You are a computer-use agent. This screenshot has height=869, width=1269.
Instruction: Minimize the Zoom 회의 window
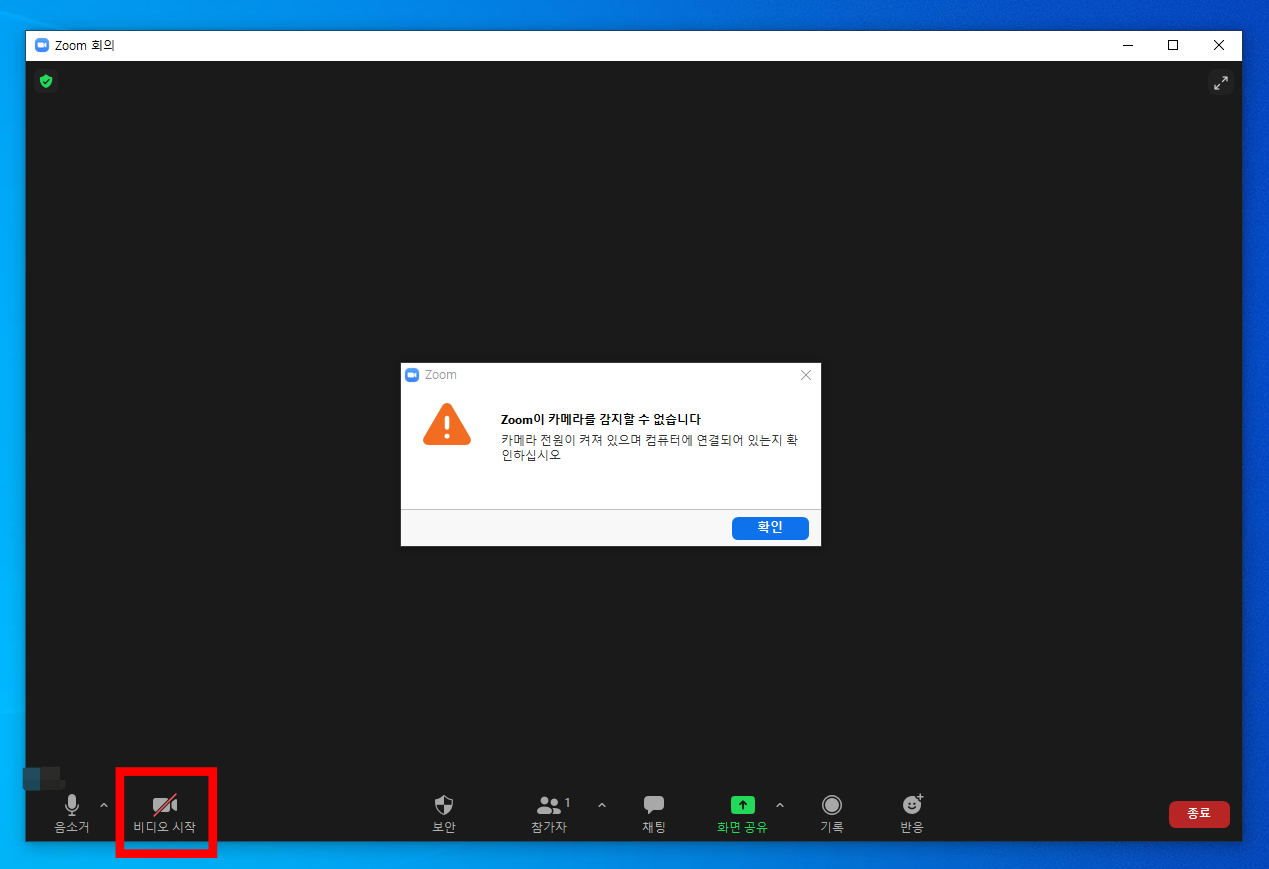(x=1128, y=45)
